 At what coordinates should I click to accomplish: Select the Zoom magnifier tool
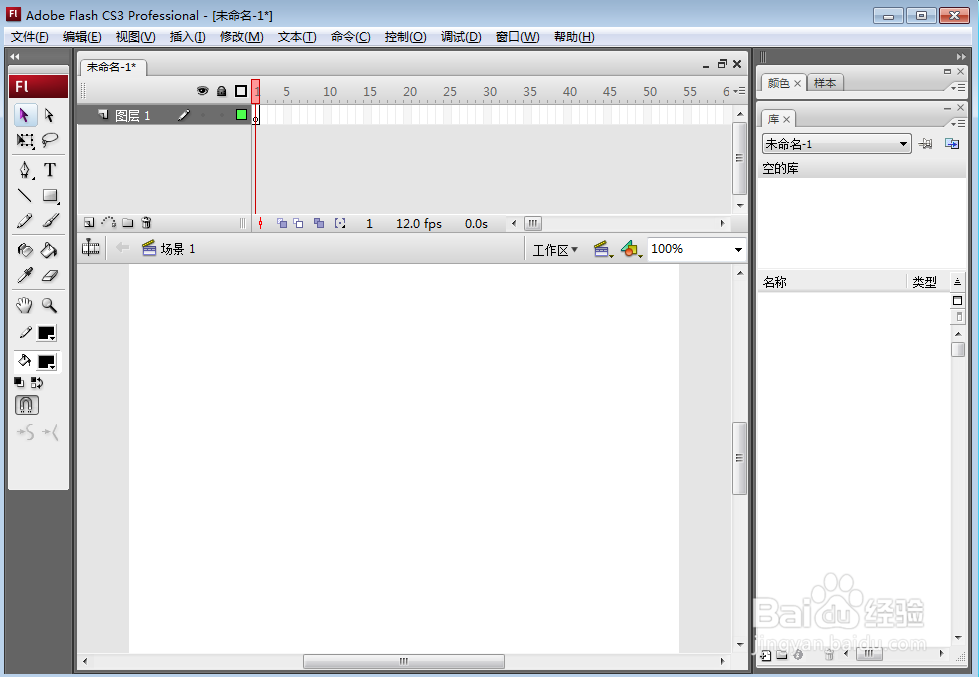click(50, 305)
